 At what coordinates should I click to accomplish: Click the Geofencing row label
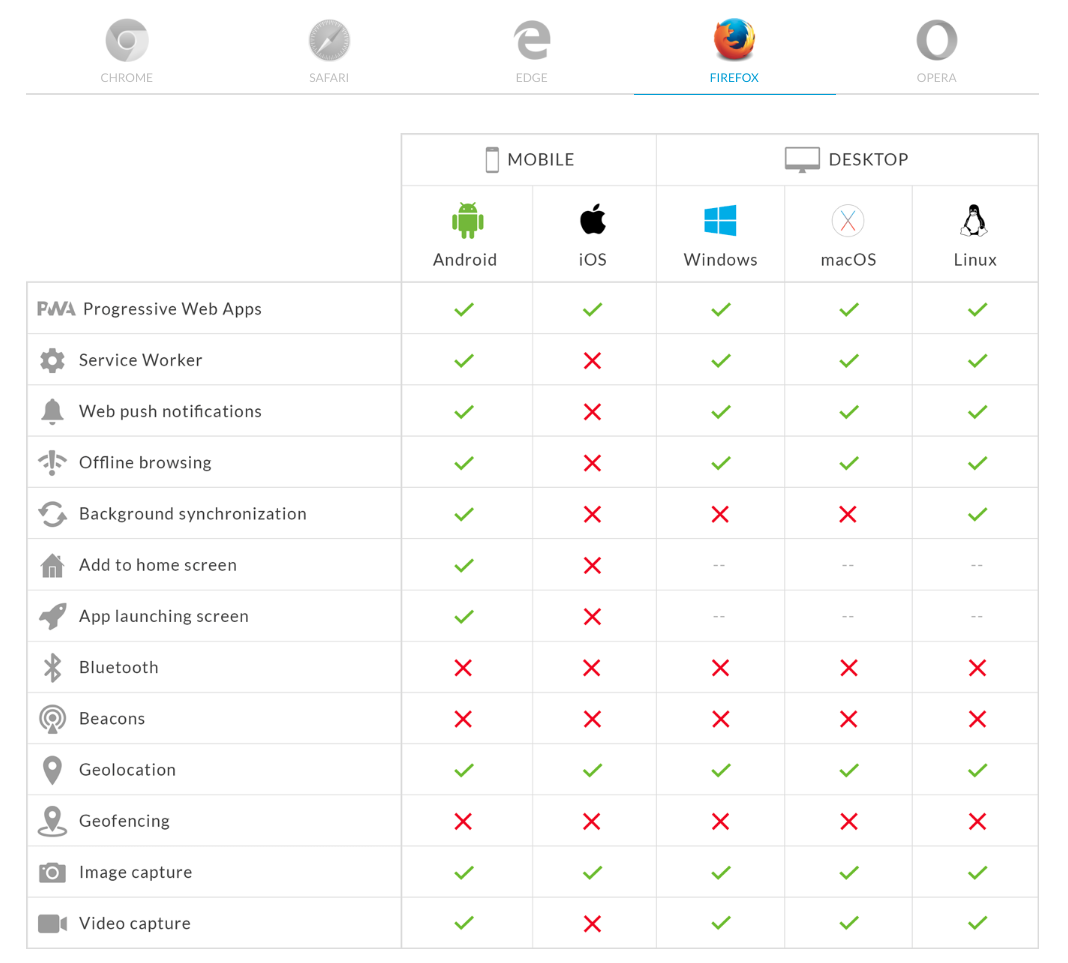pyautogui.click(x=124, y=821)
